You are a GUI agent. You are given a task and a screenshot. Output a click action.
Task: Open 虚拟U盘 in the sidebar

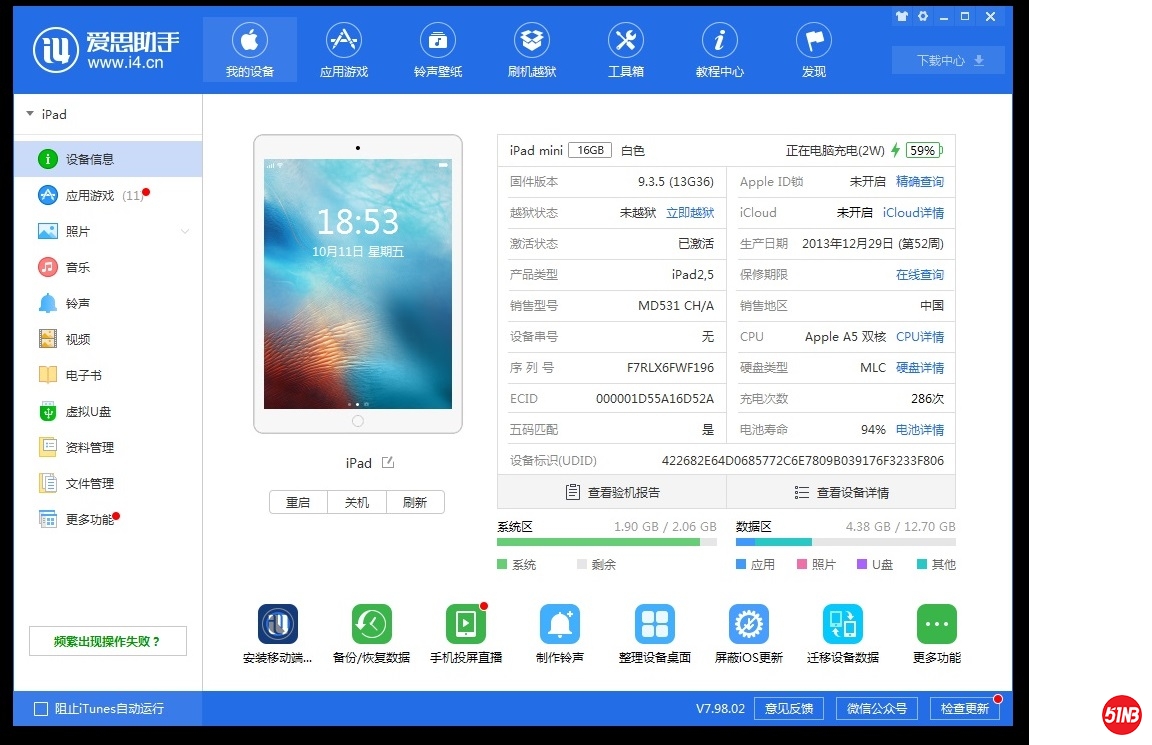(x=108, y=411)
